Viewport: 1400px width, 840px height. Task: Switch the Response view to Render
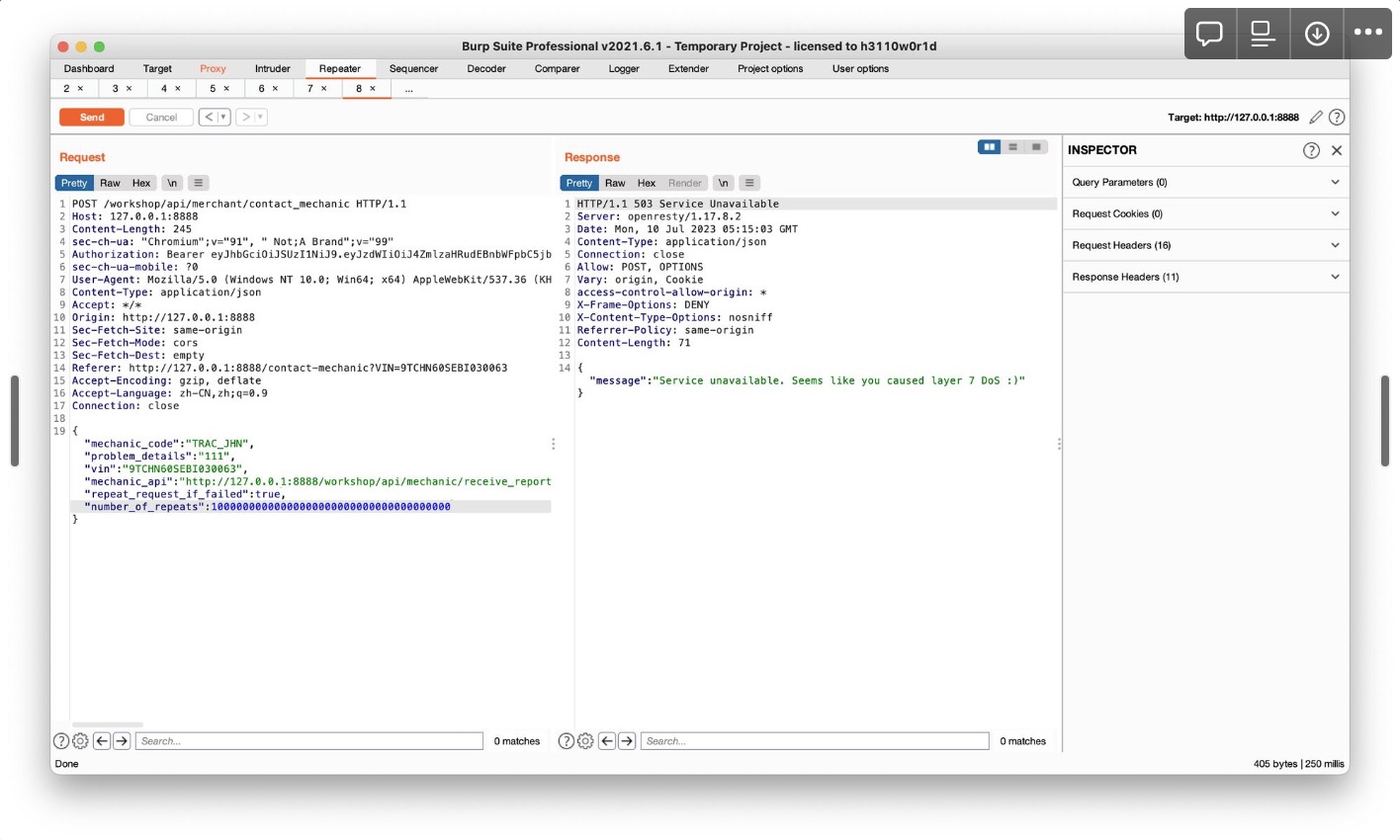coord(685,183)
